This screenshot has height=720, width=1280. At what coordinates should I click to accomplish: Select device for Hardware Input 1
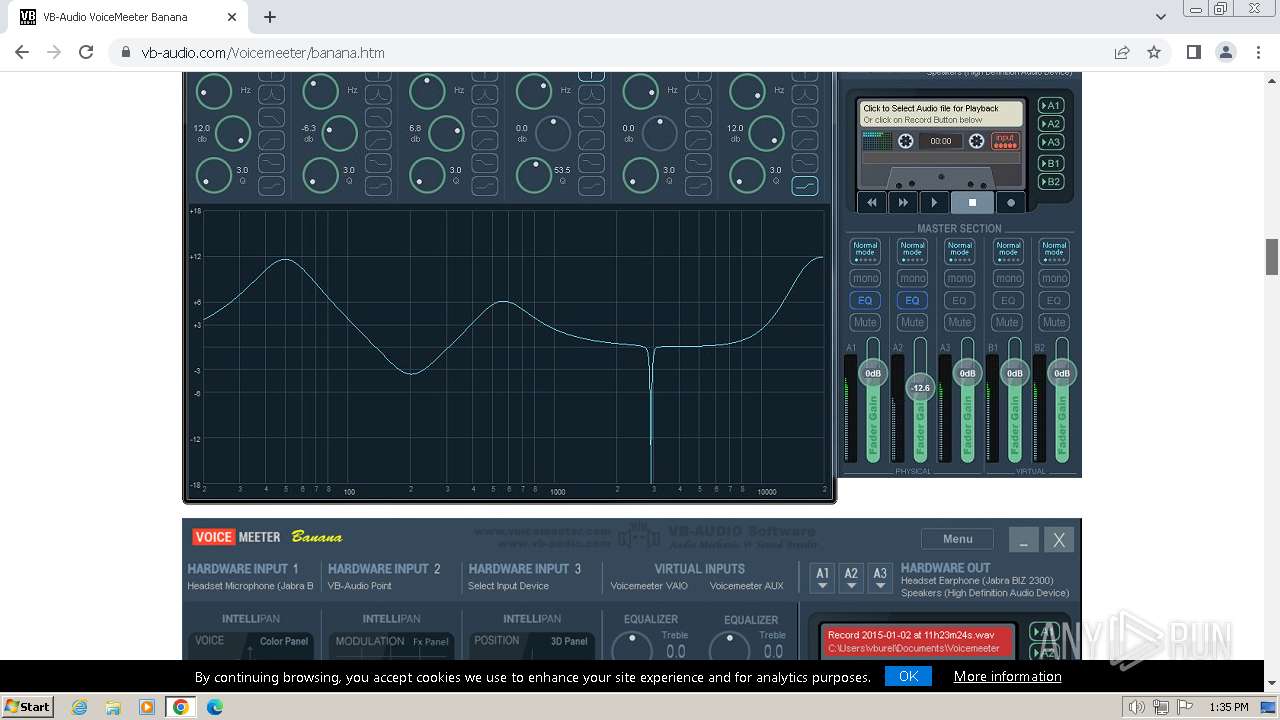point(250,586)
